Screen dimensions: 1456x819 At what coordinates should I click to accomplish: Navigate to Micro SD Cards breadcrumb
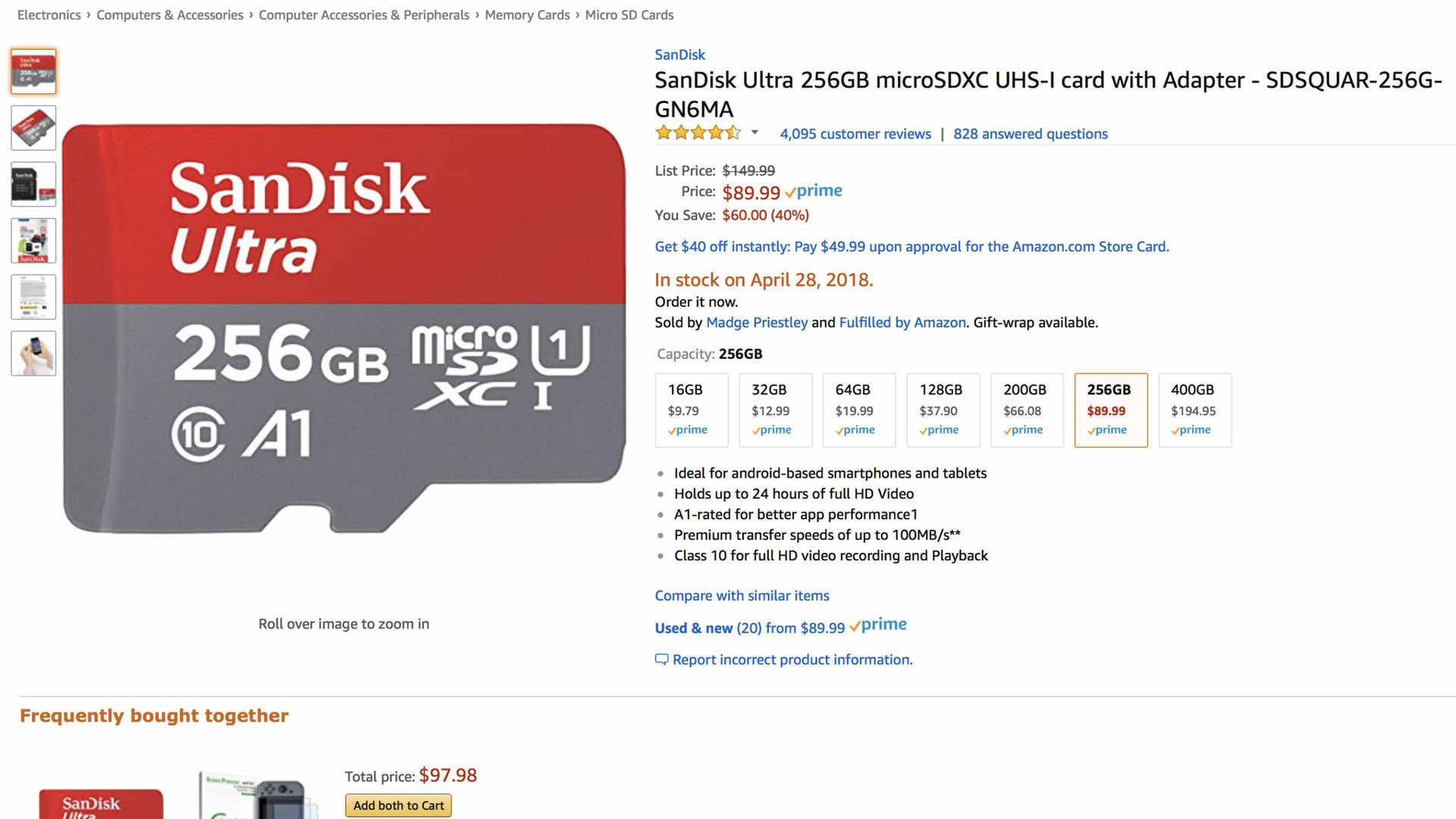pos(629,15)
